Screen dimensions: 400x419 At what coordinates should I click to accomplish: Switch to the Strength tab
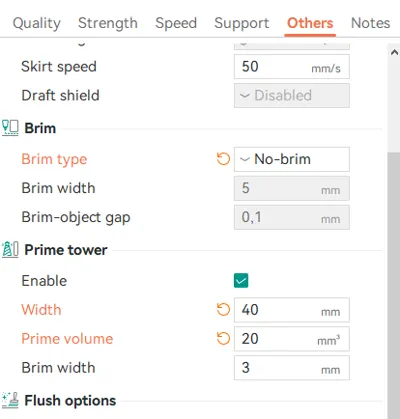click(108, 23)
